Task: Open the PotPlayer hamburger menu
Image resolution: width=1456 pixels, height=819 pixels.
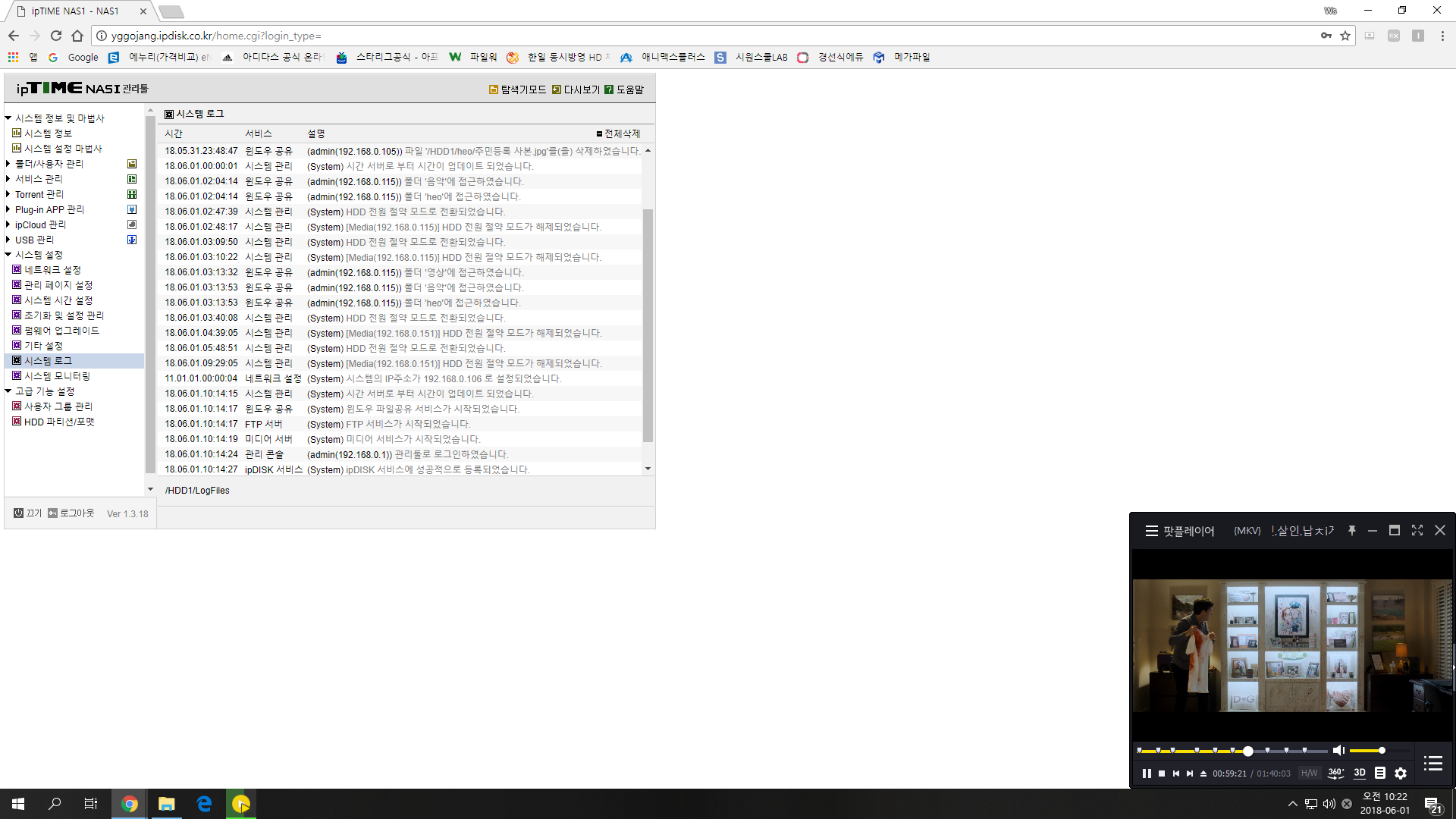Action: [1151, 531]
